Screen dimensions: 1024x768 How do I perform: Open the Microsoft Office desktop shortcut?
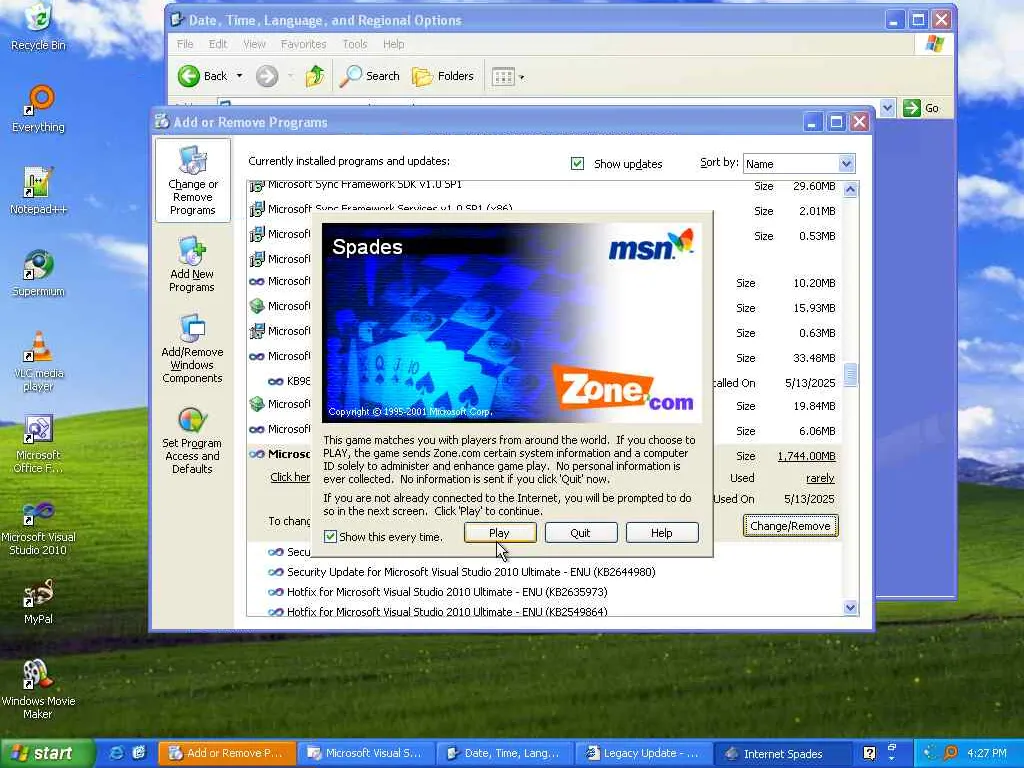(x=39, y=443)
